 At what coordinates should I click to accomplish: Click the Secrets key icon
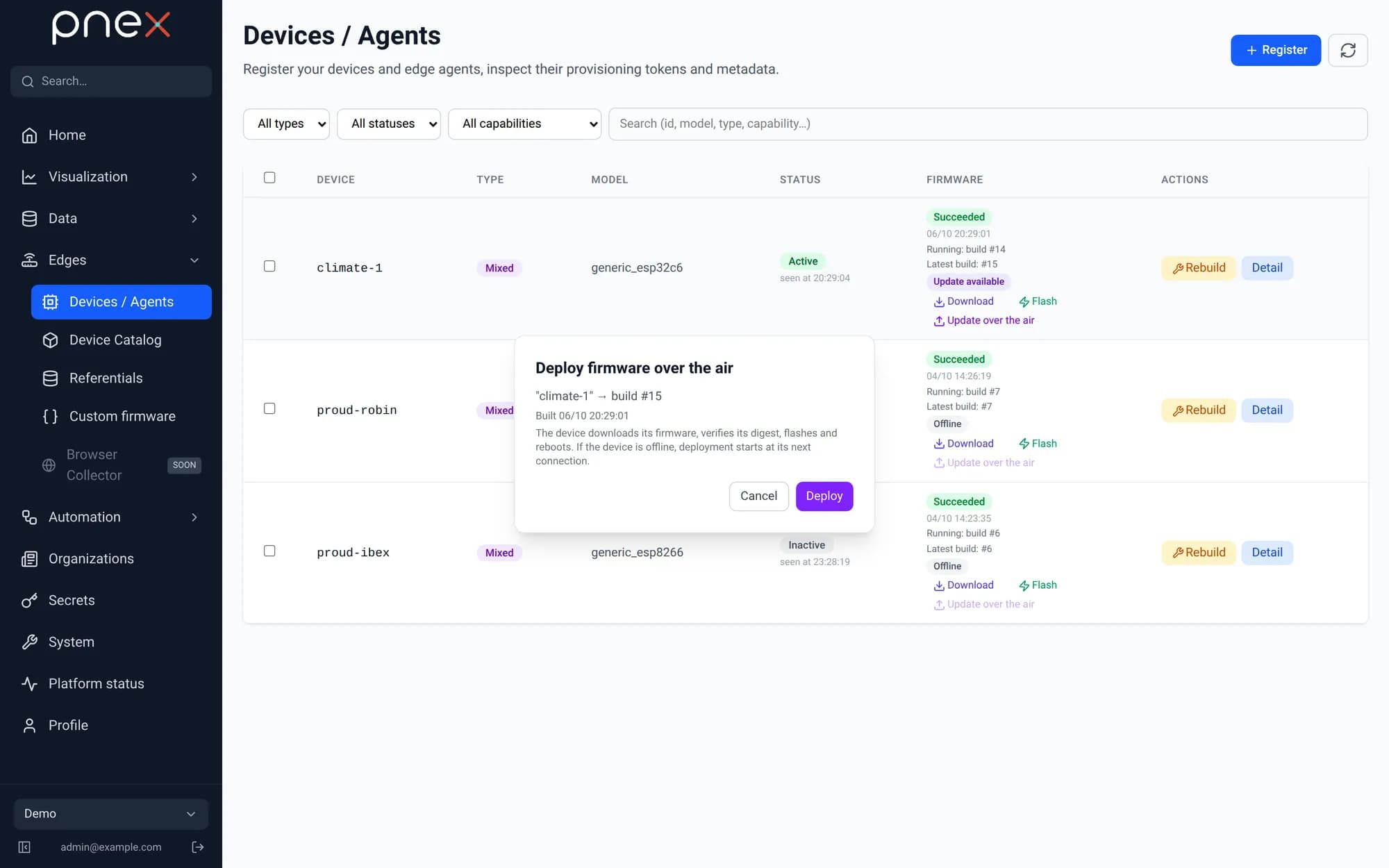[x=29, y=600]
